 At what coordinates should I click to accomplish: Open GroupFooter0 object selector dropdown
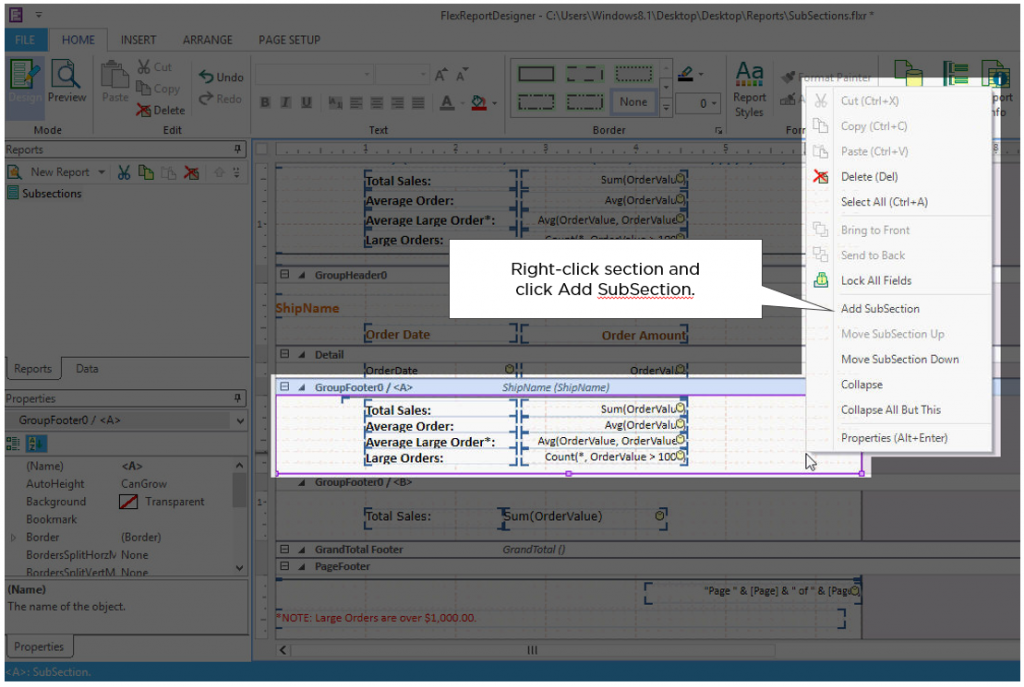[240, 421]
